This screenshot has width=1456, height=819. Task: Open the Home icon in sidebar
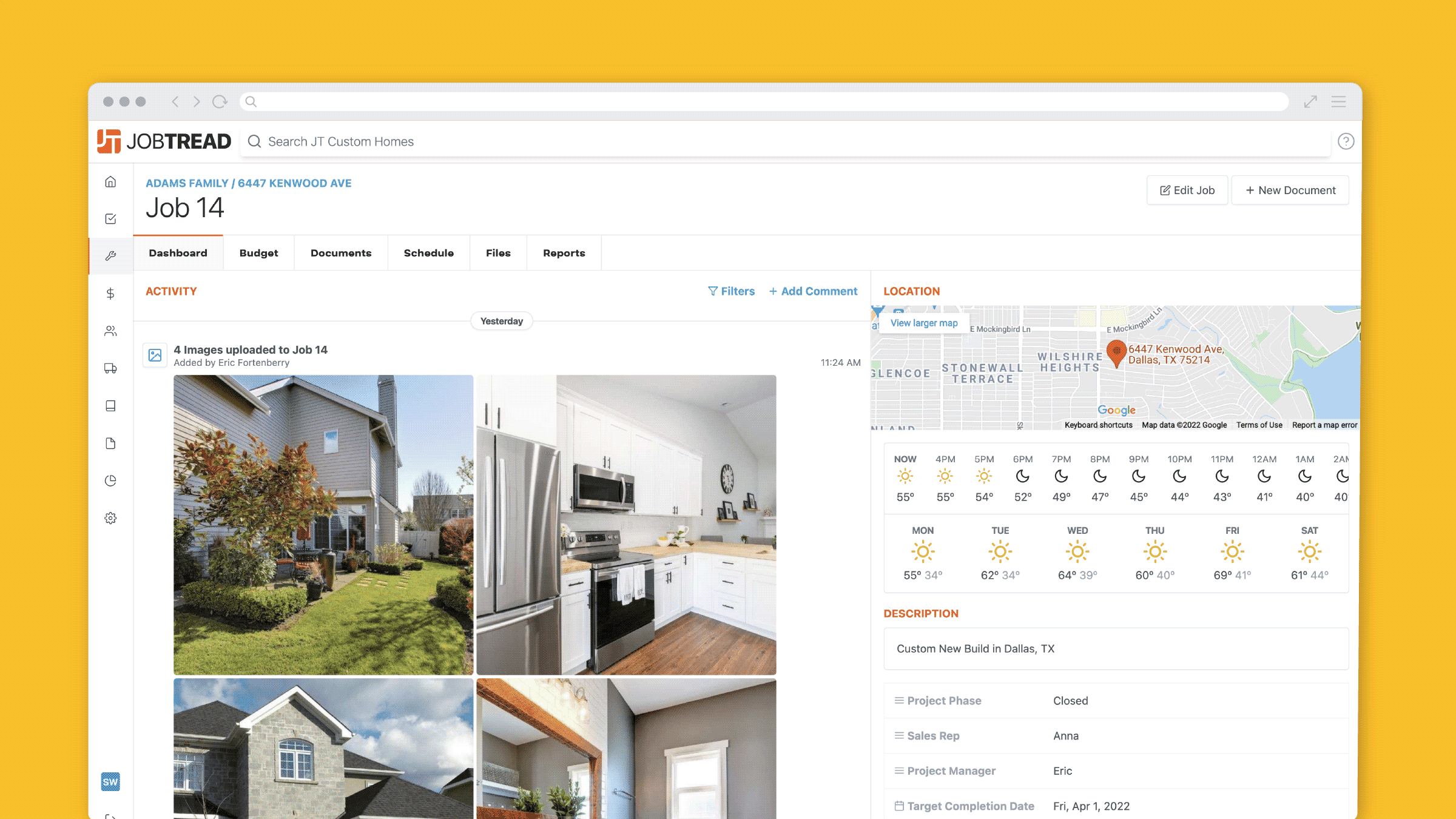coord(110,182)
